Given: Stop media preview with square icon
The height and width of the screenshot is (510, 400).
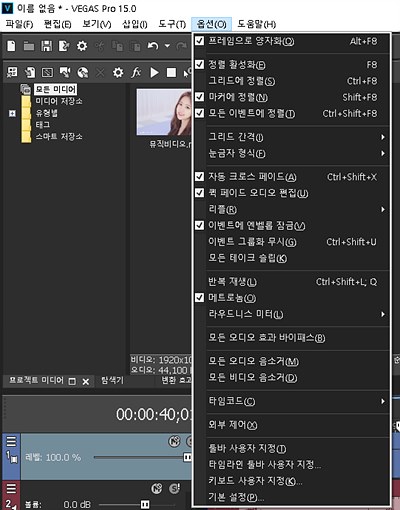Looking at the screenshot, I should tap(171, 73).
